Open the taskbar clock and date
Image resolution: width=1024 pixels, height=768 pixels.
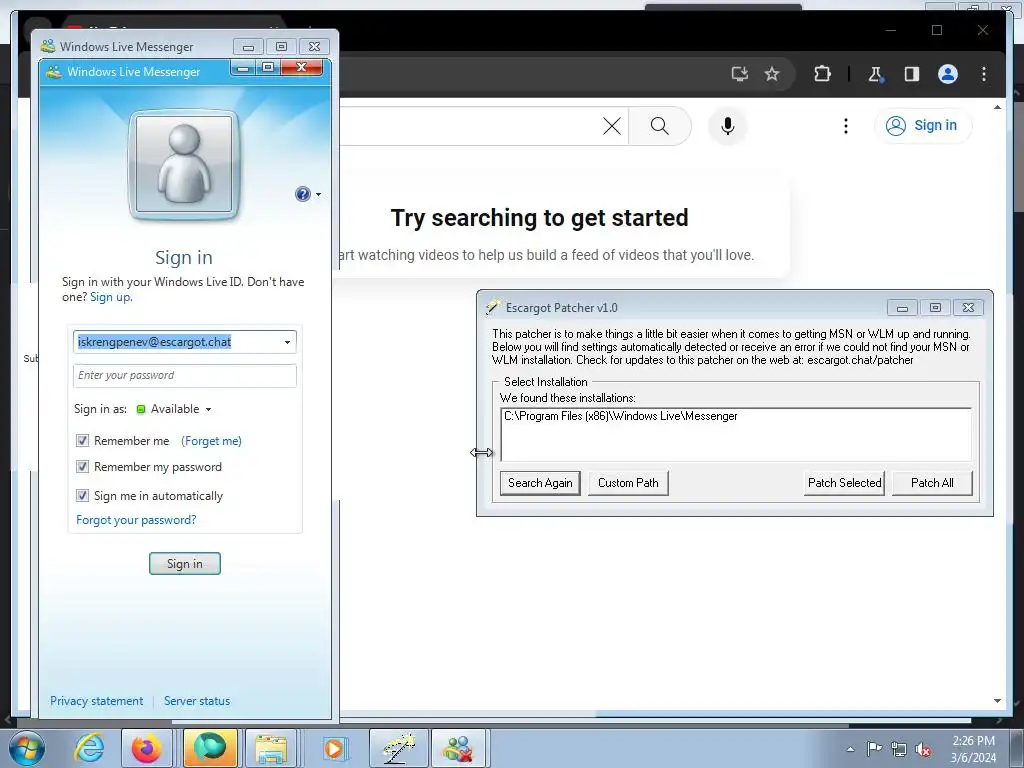[x=973, y=749]
